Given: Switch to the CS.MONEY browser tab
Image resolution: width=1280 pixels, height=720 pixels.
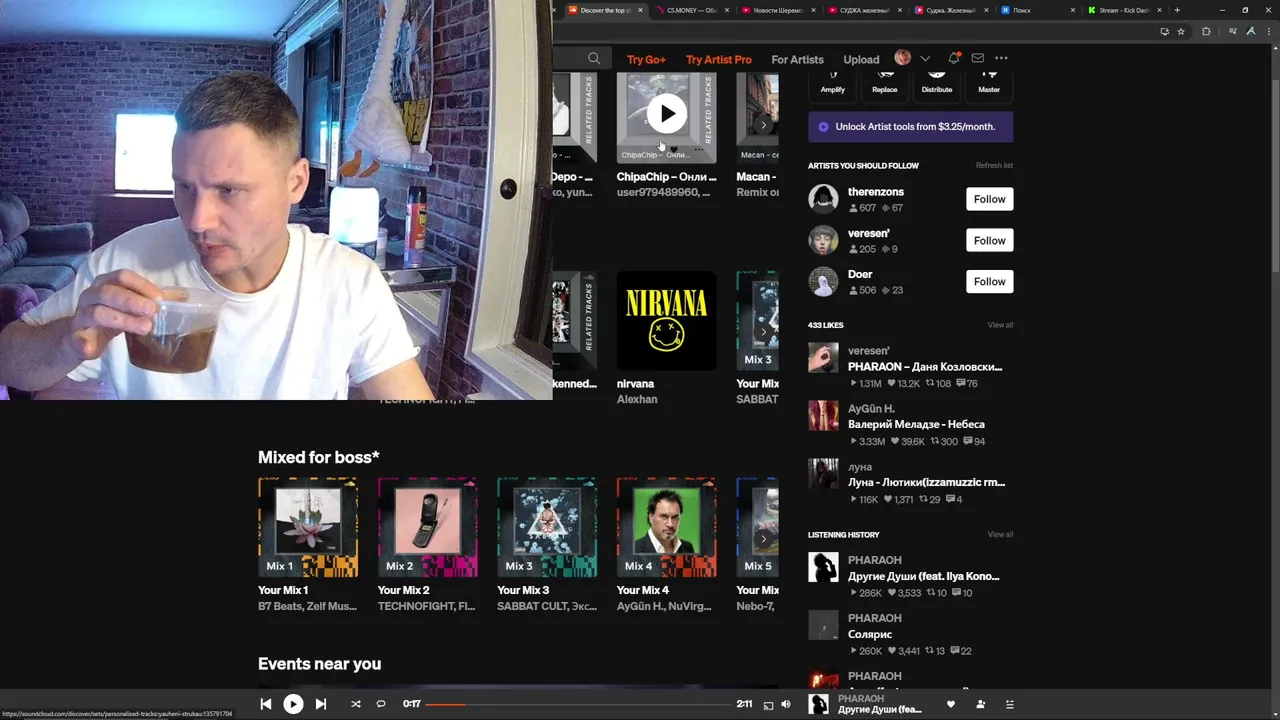Looking at the screenshot, I should [x=693, y=10].
